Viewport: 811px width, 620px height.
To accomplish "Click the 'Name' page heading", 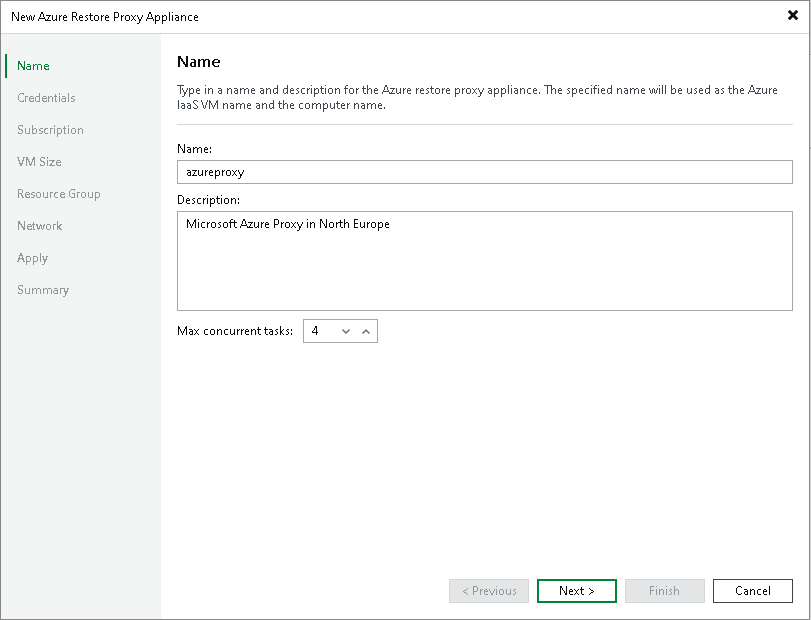I will click(199, 62).
